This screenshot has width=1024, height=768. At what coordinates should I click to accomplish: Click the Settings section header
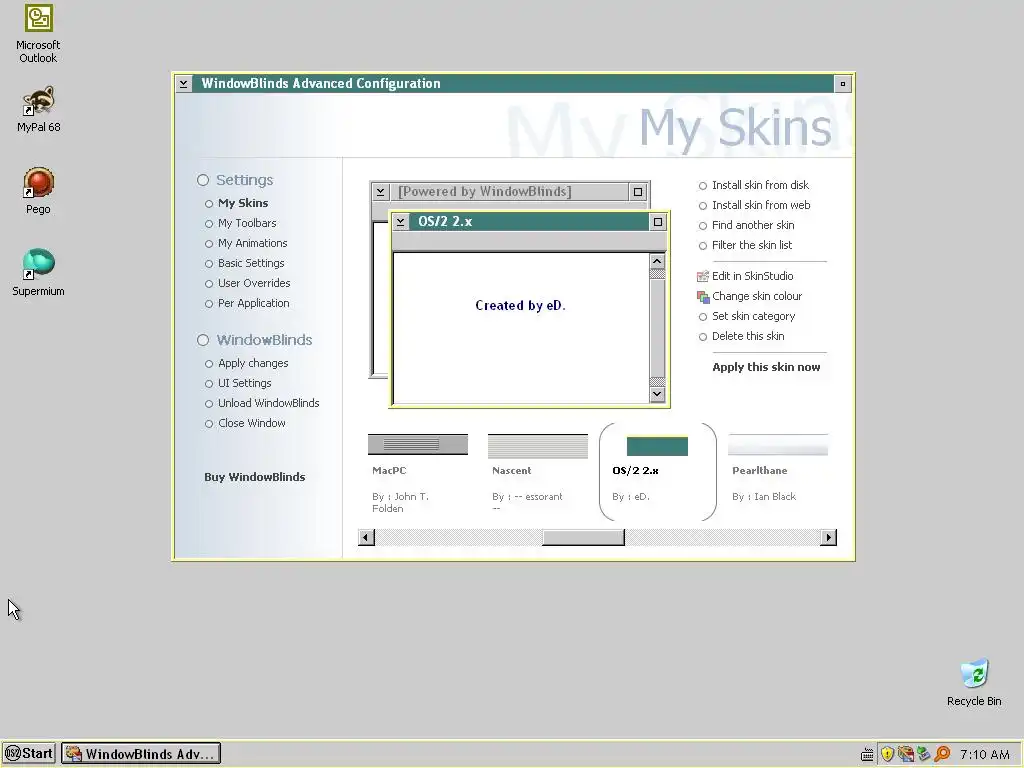[235, 180]
